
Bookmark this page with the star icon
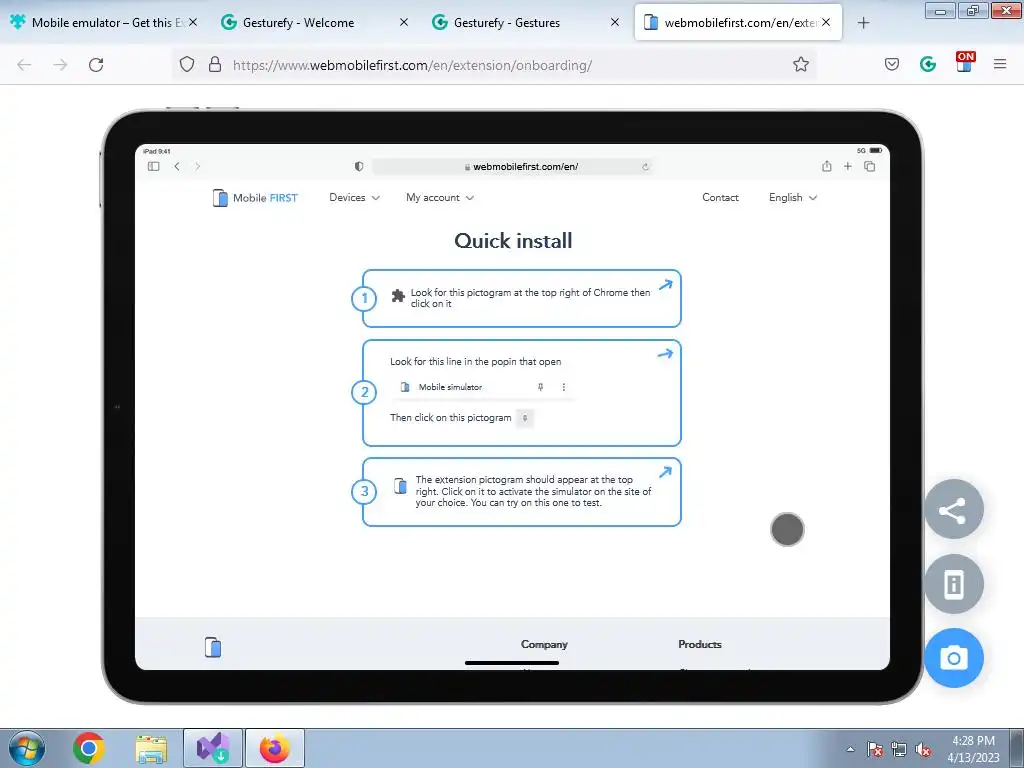[x=801, y=64]
